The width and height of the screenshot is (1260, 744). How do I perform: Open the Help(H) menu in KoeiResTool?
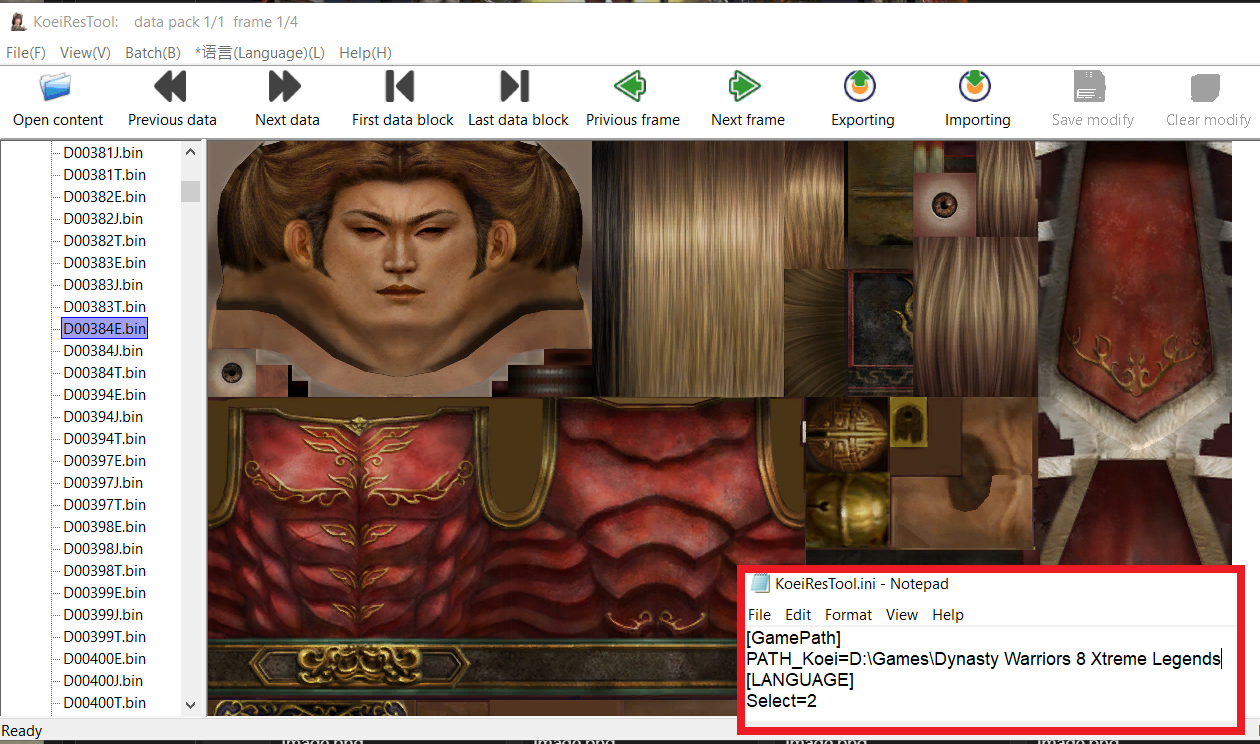[x=365, y=52]
